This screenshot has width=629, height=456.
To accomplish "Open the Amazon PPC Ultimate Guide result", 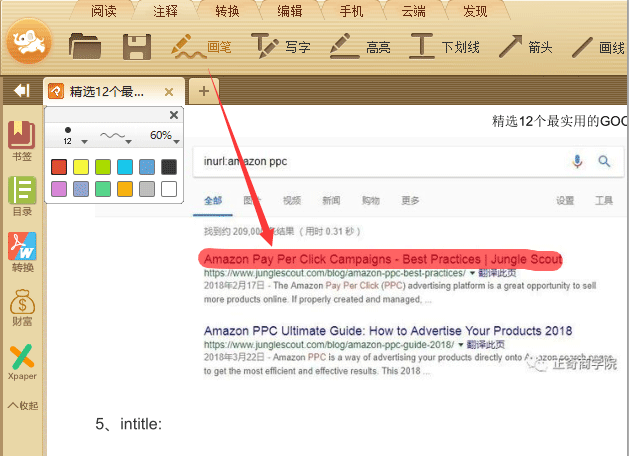I will 388,331.
